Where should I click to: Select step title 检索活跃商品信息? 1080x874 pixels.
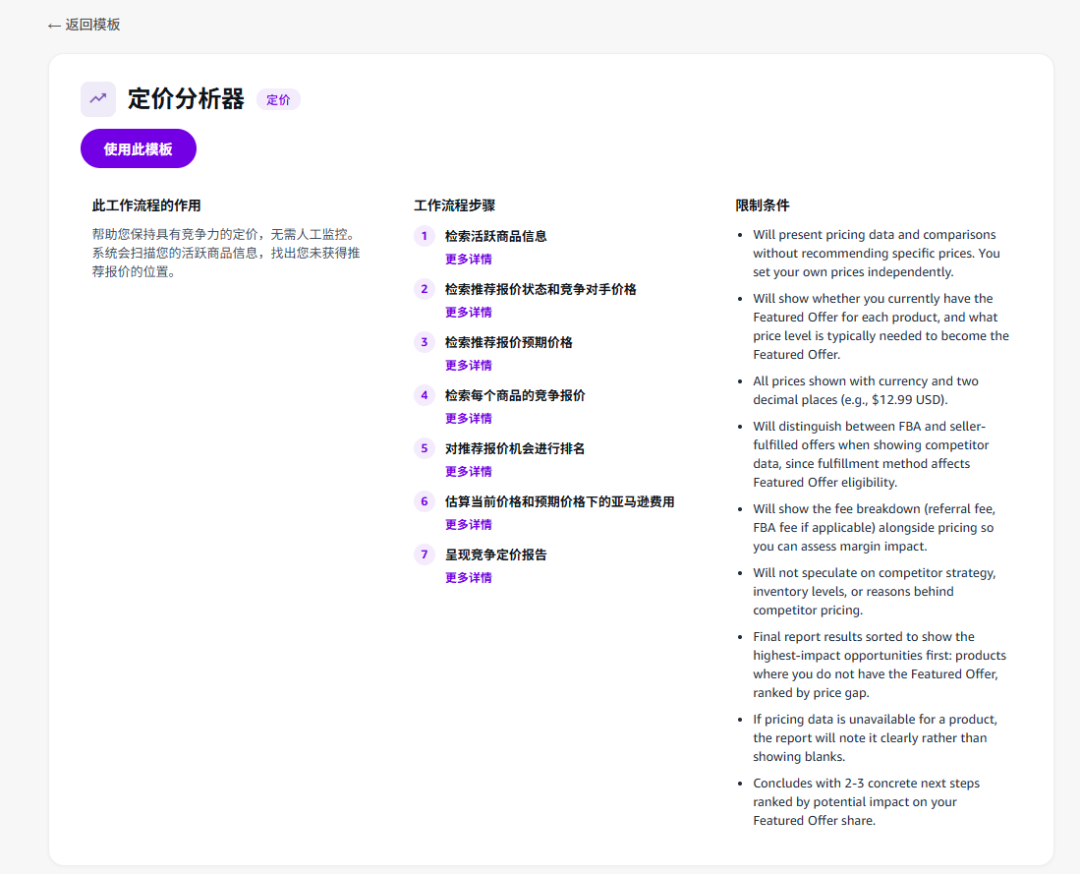click(x=496, y=236)
